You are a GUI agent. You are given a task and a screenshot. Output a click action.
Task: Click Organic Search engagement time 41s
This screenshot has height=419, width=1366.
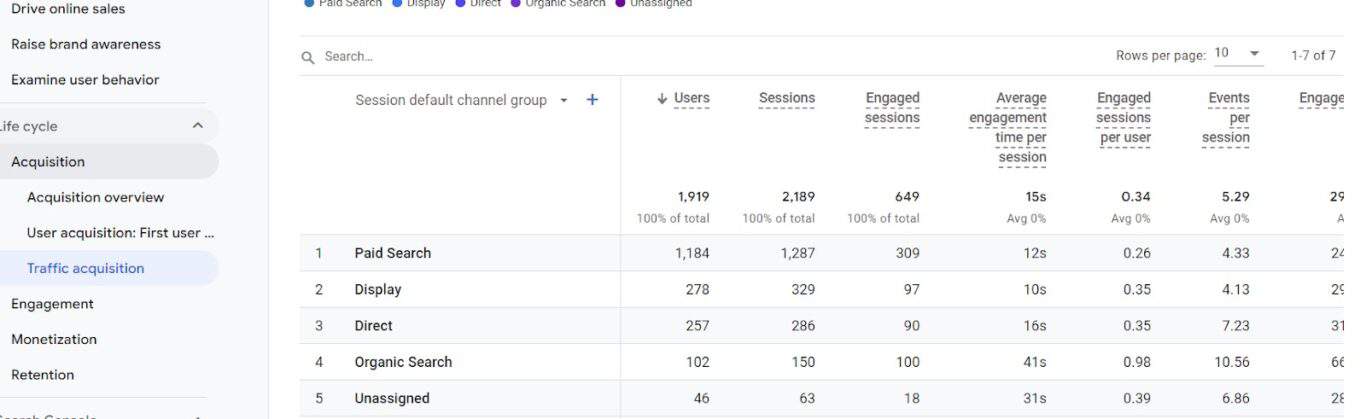click(1035, 362)
